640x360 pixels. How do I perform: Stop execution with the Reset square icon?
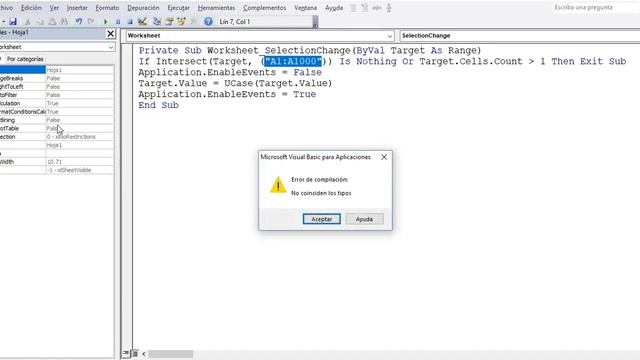130,22
